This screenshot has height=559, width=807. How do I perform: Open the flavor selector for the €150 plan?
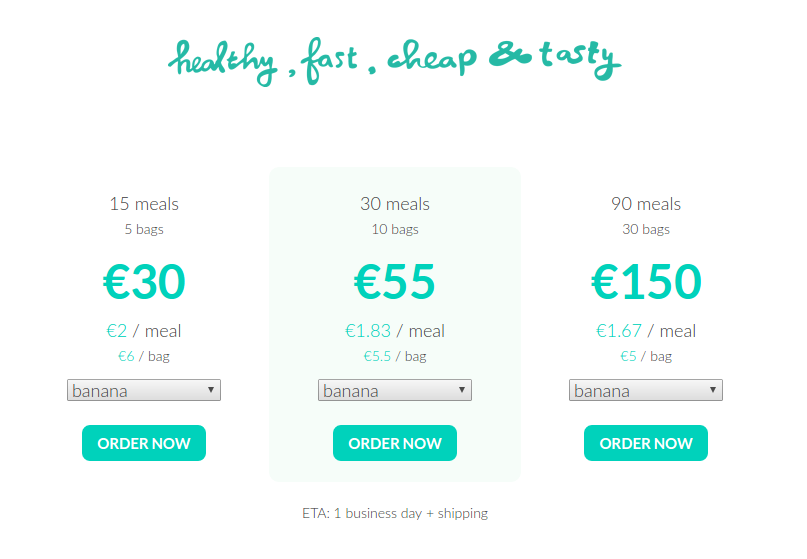pos(646,390)
